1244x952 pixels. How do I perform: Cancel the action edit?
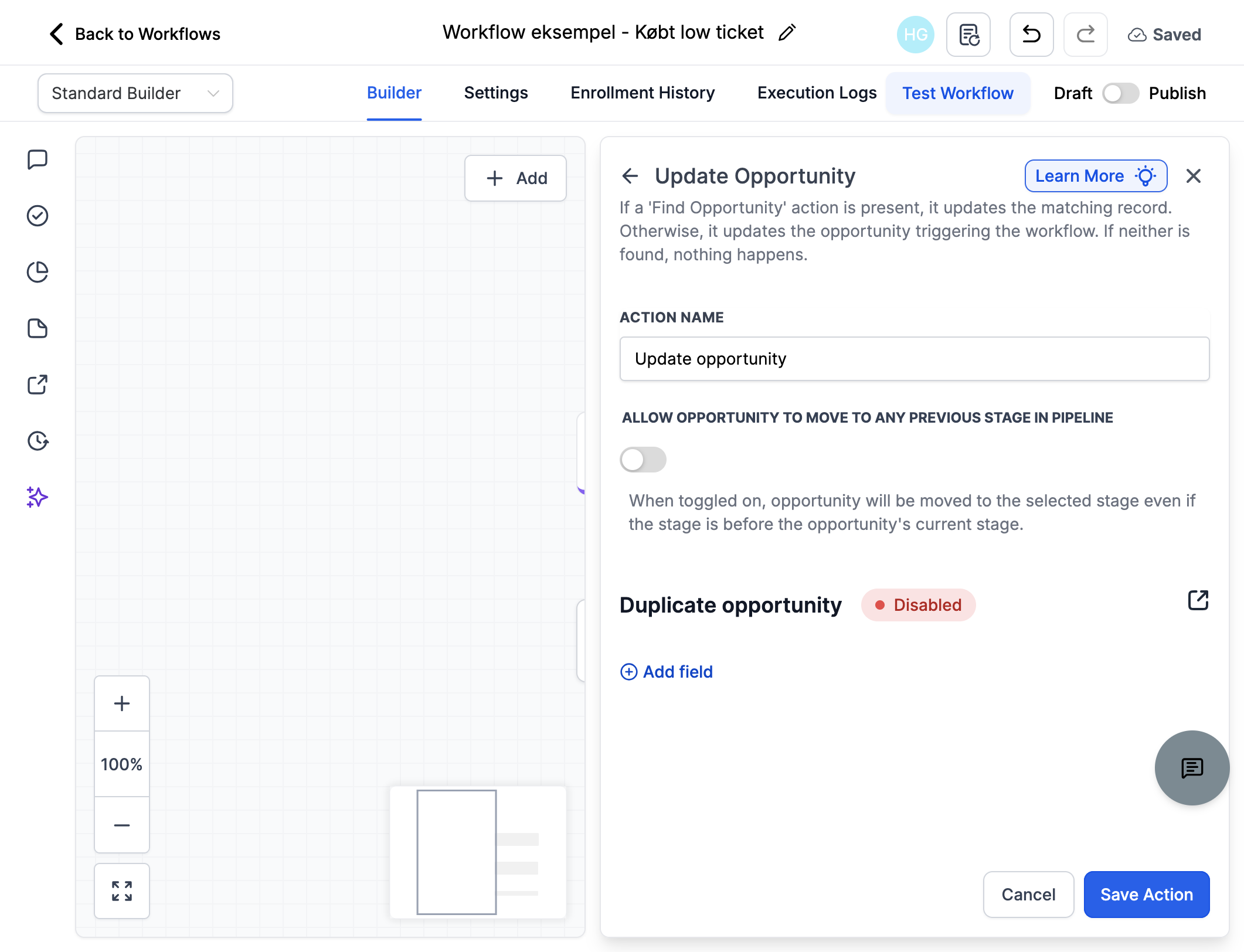pos(1028,895)
